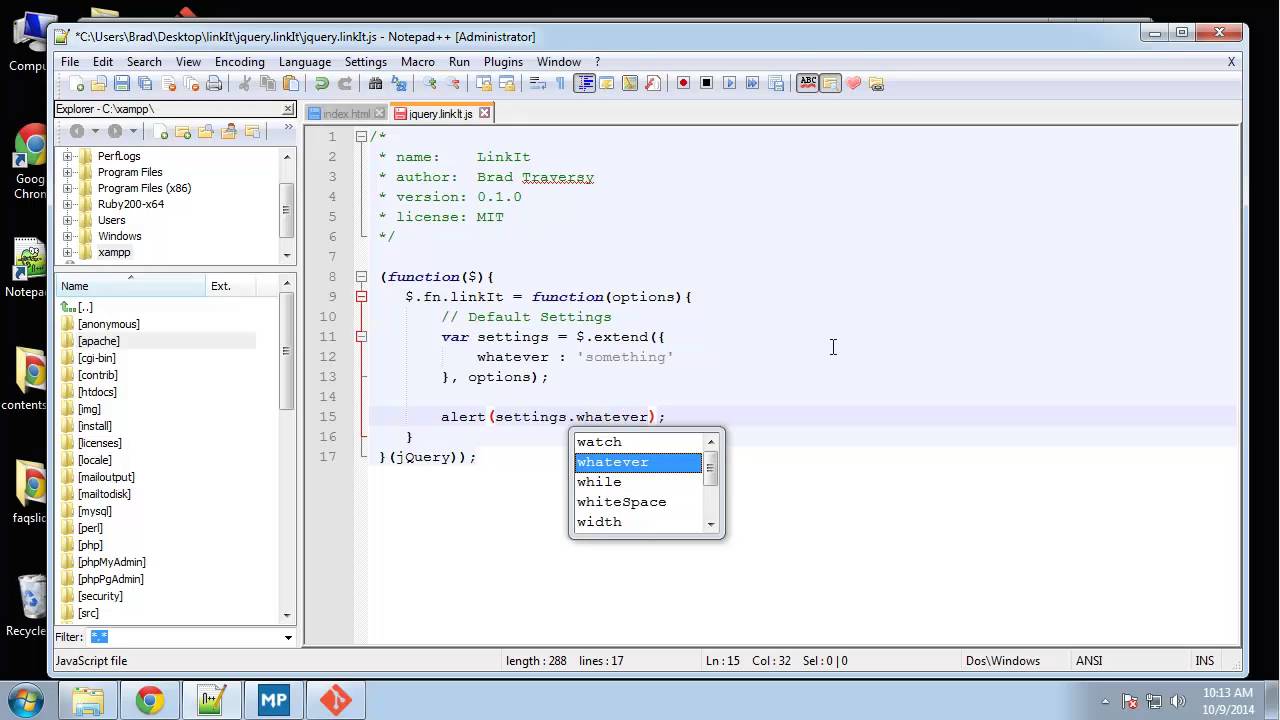Click the Windows Start button
Viewport: 1280px width, 720px height.
pyautogui.click(x=26, y=700)
